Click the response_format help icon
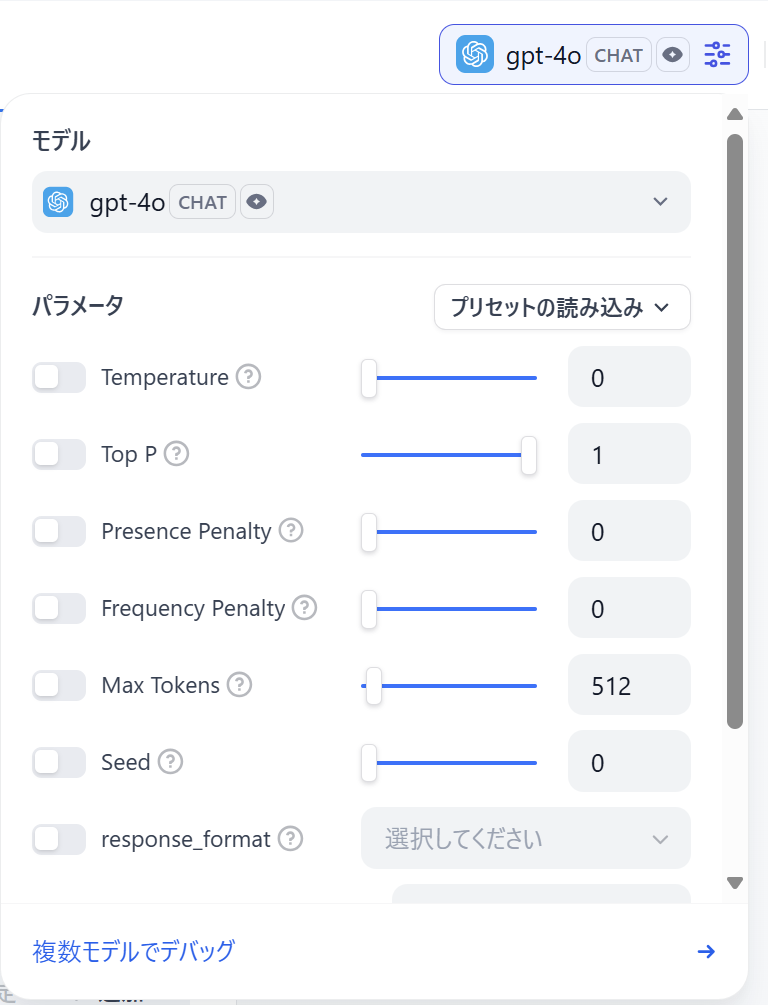 coord(290,838)
